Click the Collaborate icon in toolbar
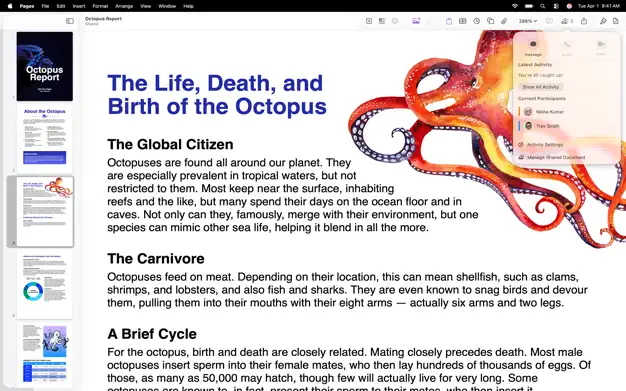626x391 pixels. (567, 21)
